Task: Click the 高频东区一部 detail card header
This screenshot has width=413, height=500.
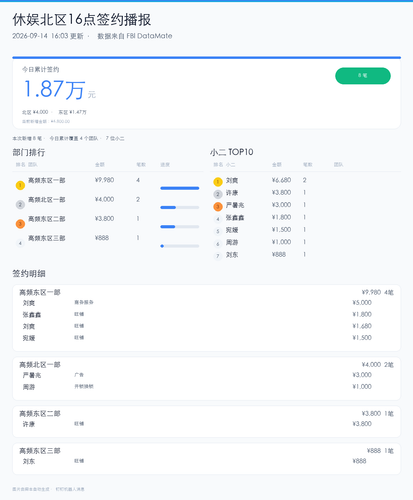Action: click(x=40, y=292)
